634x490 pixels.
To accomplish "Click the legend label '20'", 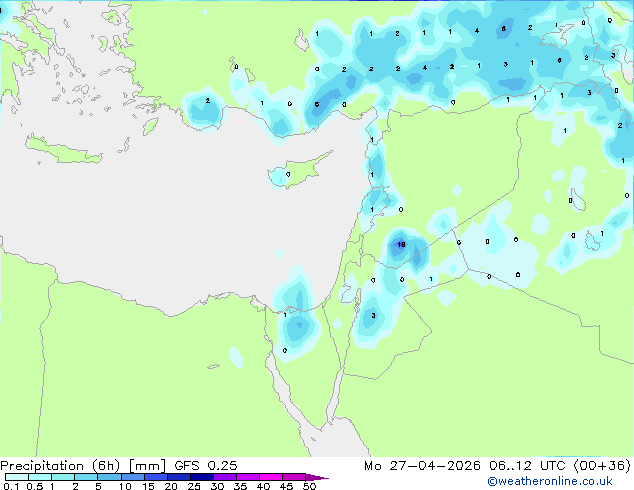I will [171, 486].
